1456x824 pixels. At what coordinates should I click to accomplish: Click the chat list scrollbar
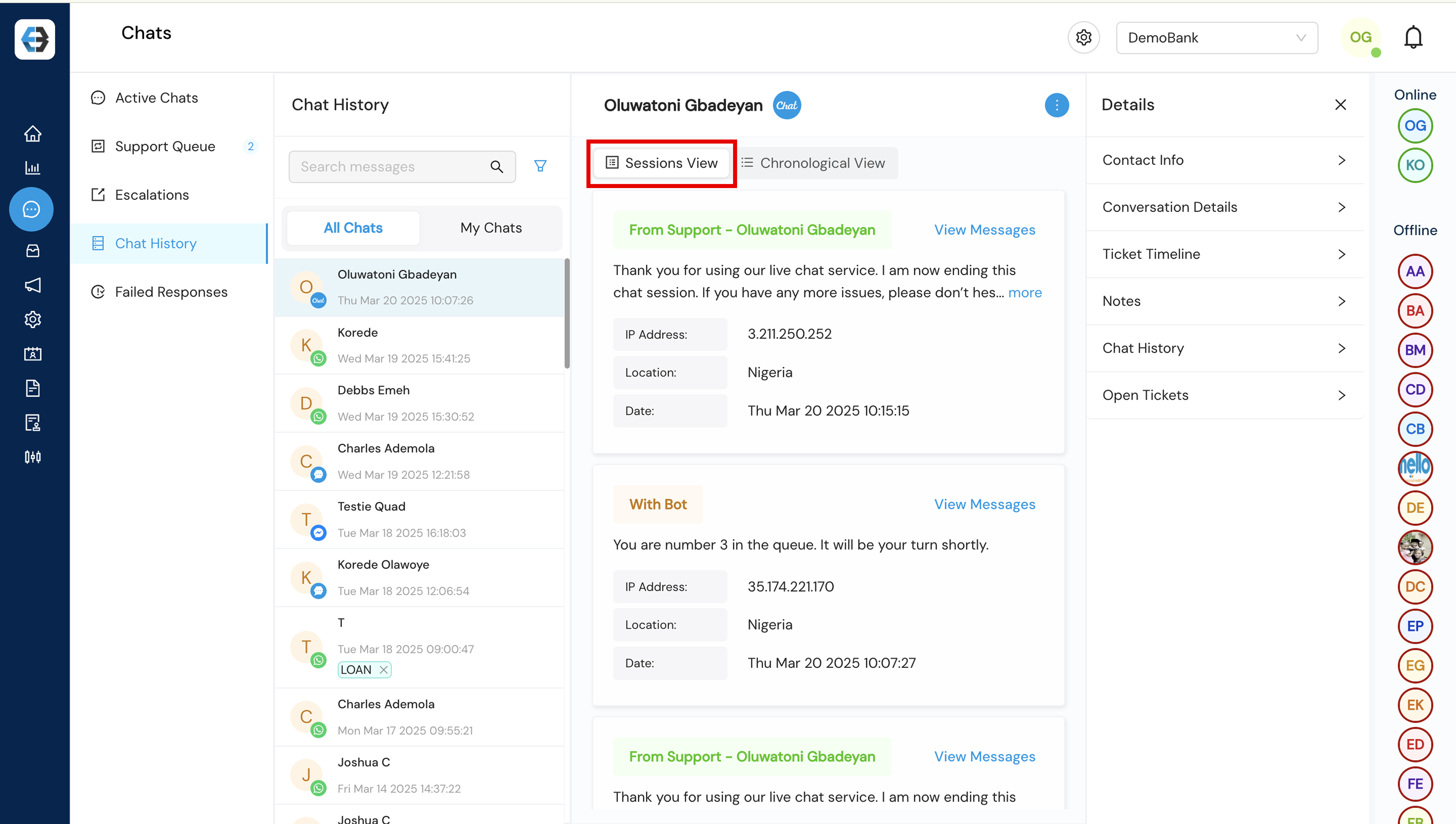[x=566, y=313]
